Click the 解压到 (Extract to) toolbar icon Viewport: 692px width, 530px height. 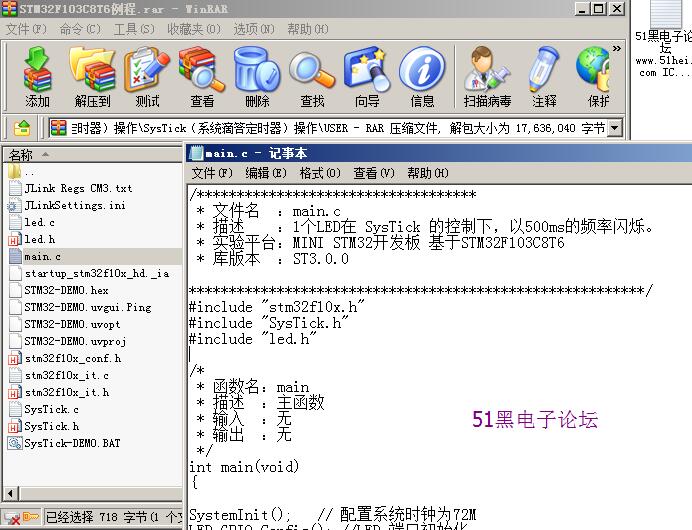(x=92, y=77)
